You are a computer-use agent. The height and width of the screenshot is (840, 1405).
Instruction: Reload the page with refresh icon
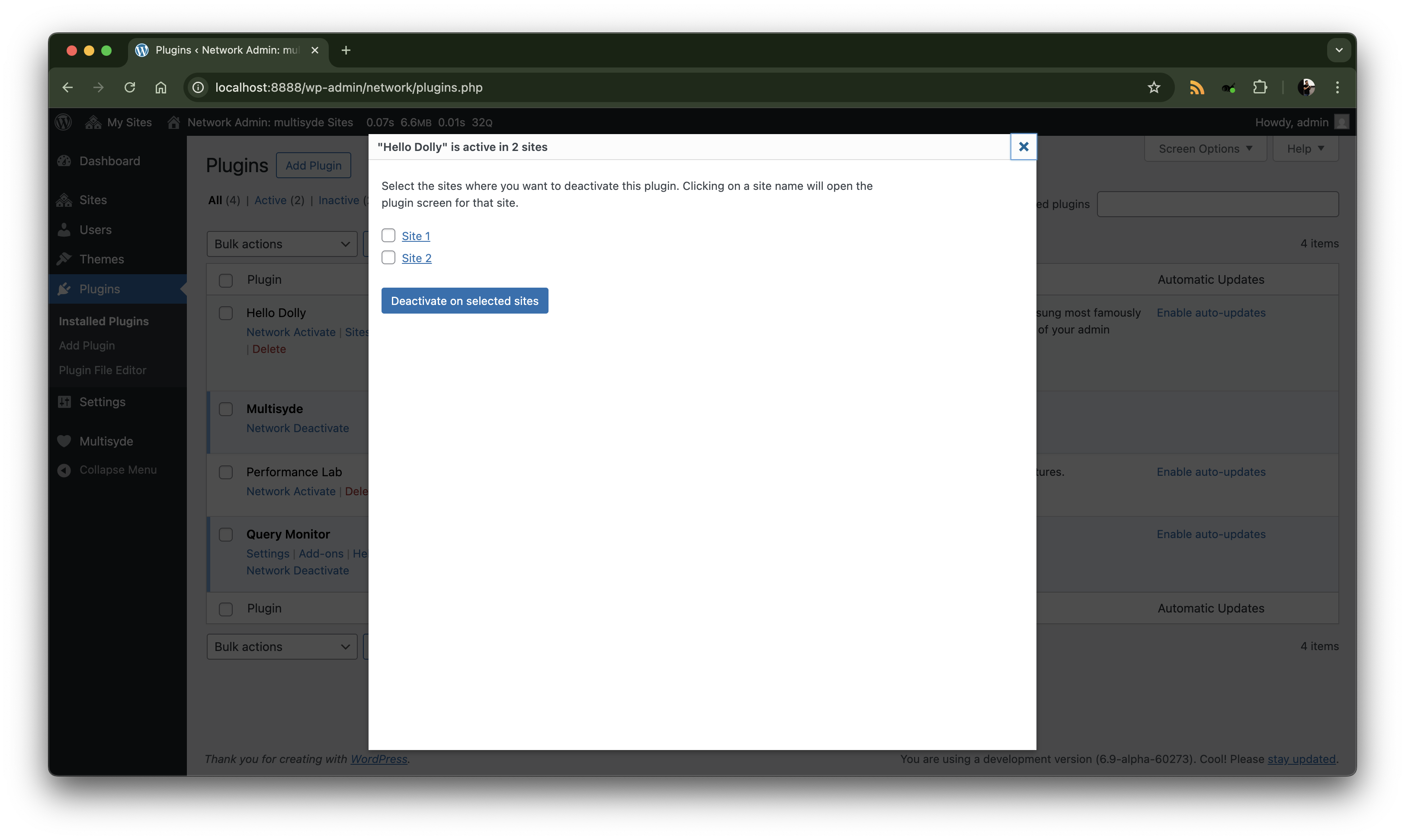[x=130, y=87]
